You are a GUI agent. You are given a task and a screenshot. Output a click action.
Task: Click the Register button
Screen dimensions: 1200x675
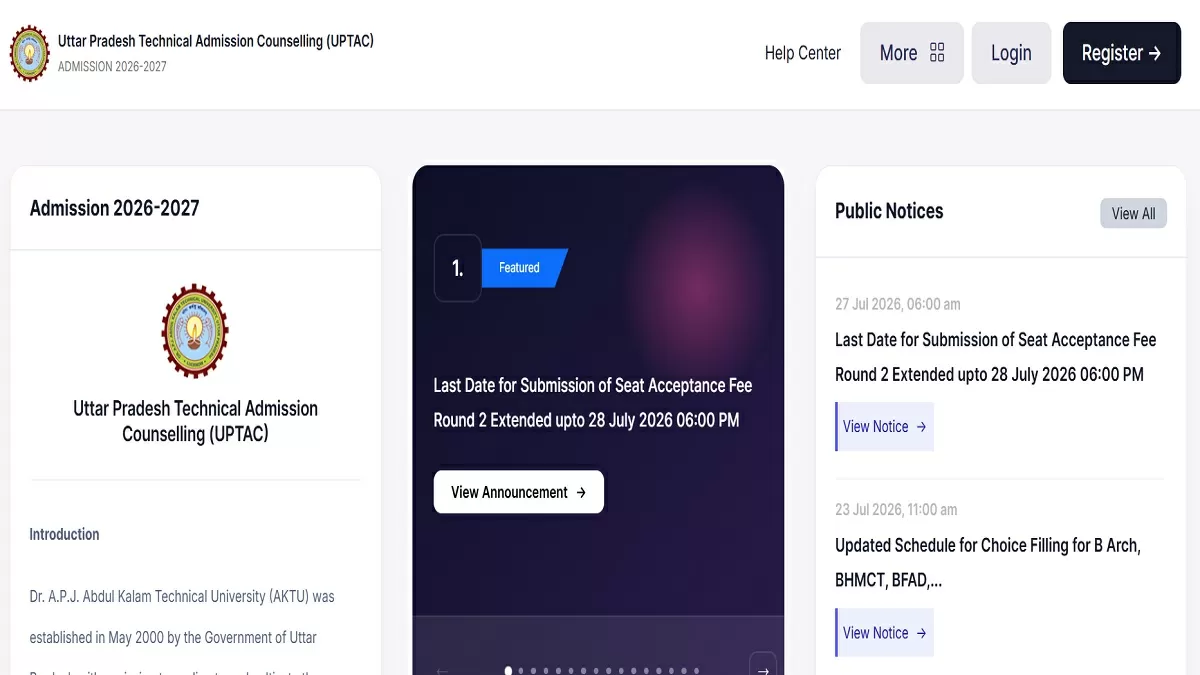point(1122,53)
